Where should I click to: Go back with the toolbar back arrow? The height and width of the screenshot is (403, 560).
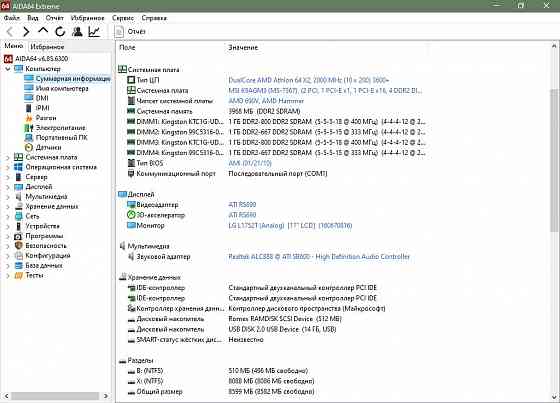(x=10, y=32)
